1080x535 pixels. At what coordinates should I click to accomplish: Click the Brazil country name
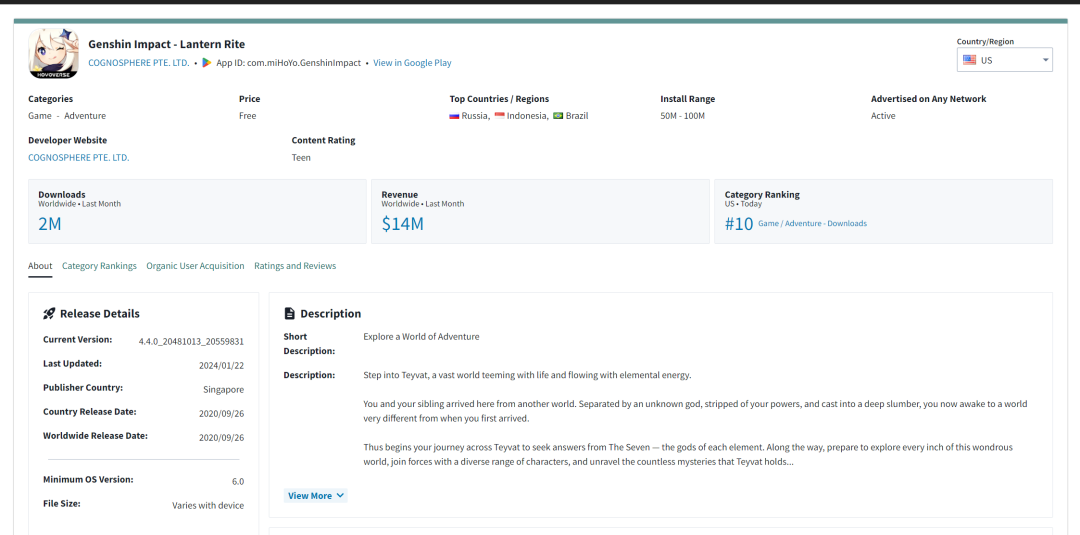click(x=577, y=116)
